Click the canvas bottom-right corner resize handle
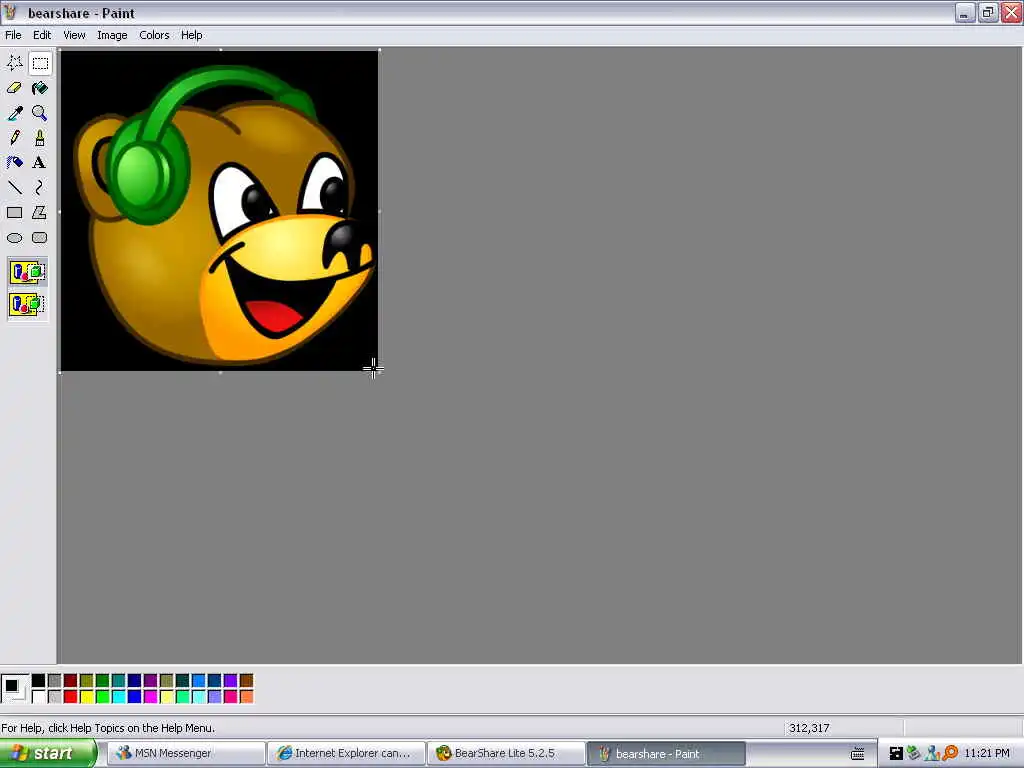This screenshot has height=768, width=1024. point(379,372)
